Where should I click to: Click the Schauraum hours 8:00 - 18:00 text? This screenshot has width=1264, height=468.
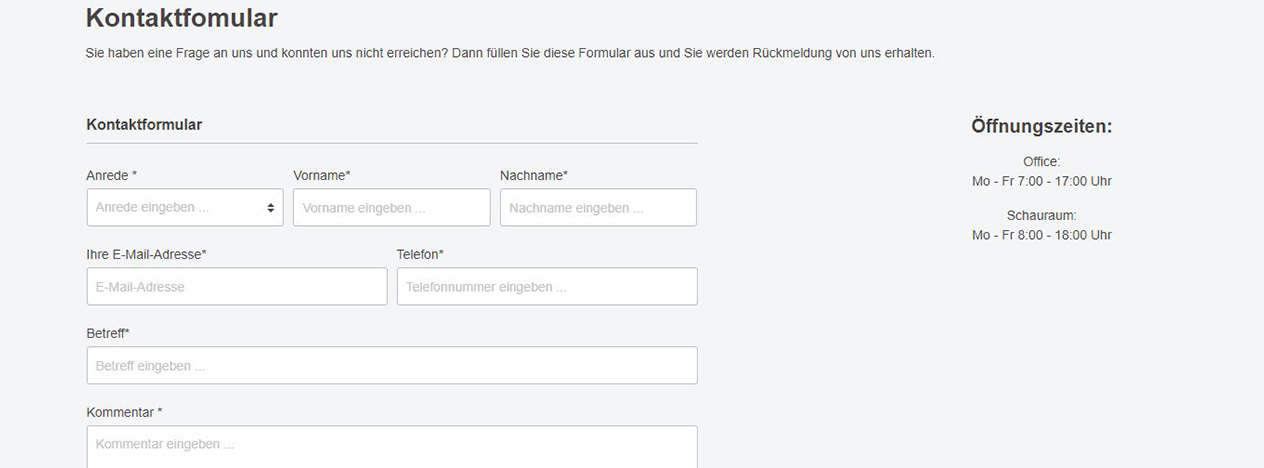point(1041,235)
